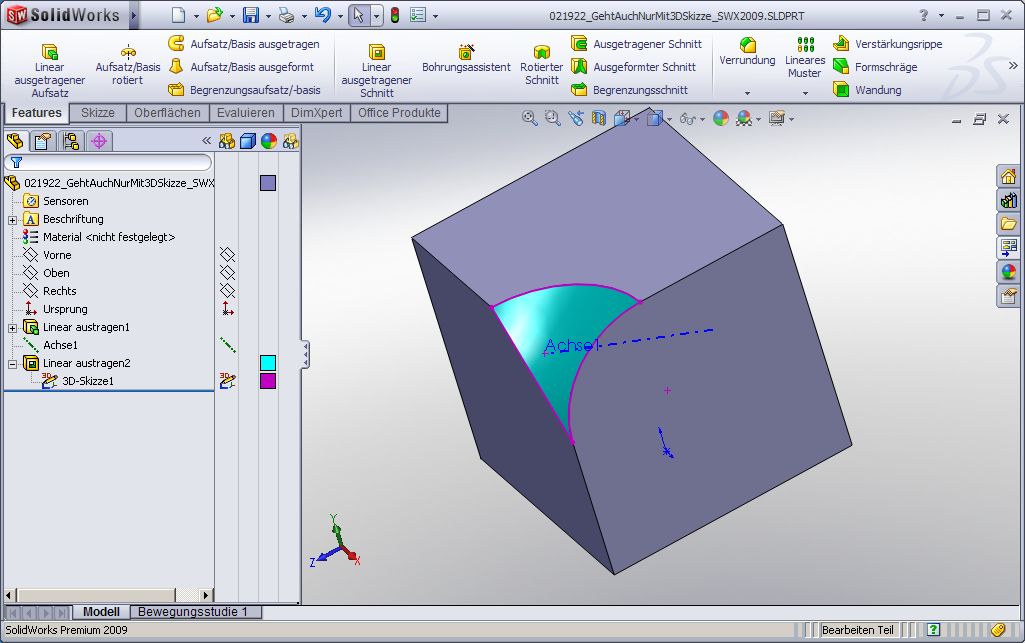Select Rechts plane in tree
Screen dimensions: 1025x643
coord(50,291)
